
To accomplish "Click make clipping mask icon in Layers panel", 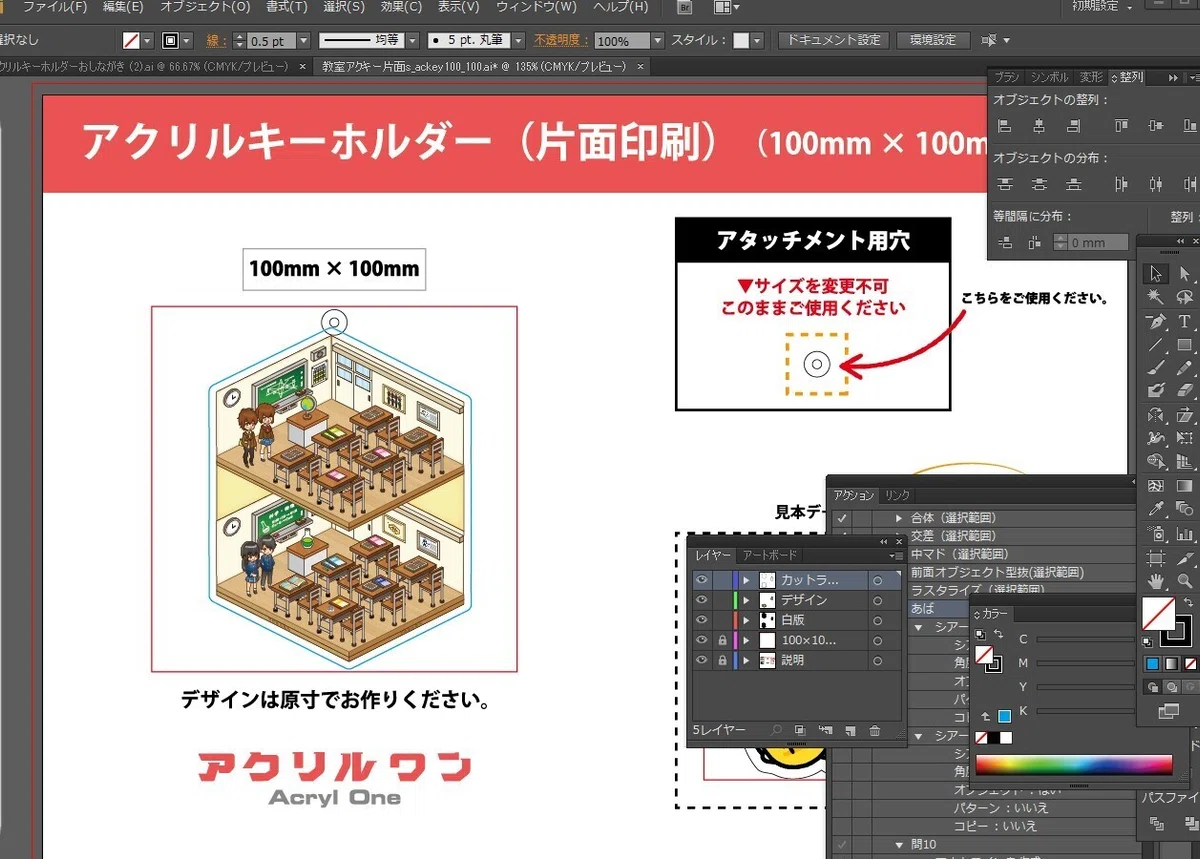I will (800, 731).
